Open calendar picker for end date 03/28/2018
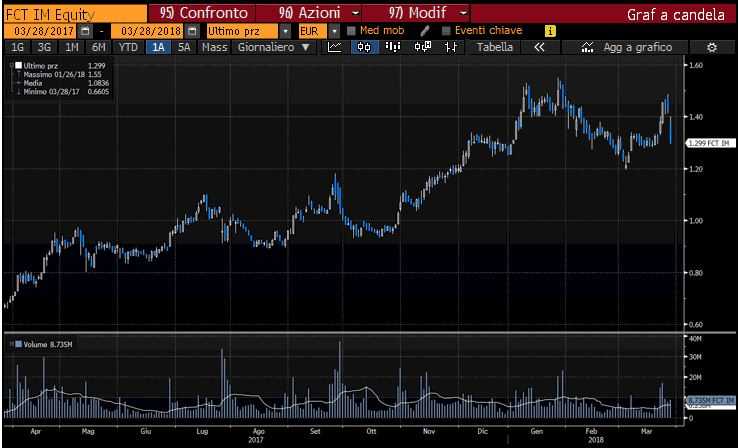The width and height of the screenshot is (740, 448). 191,31
